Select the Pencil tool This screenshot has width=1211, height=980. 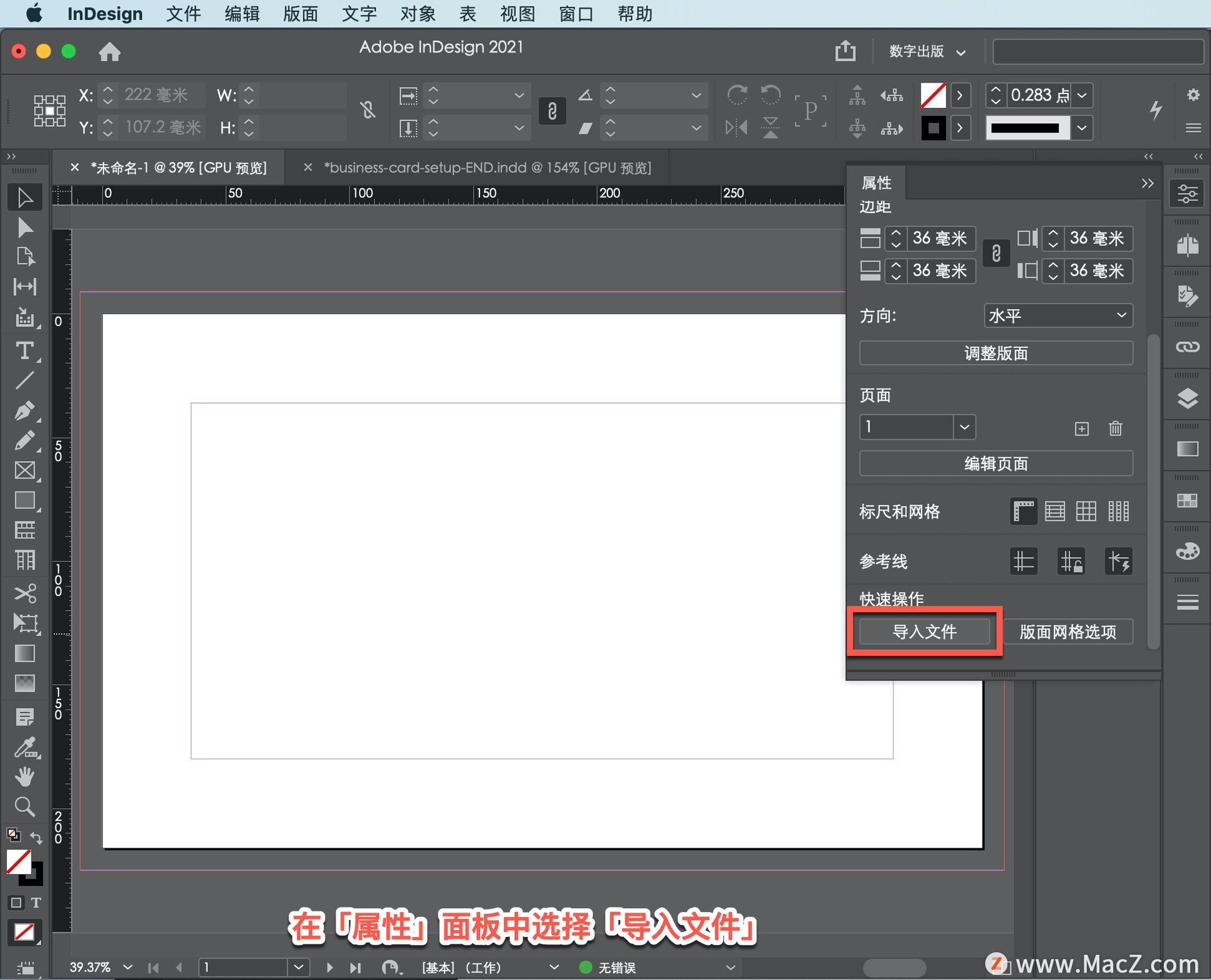tap(25, 440)
